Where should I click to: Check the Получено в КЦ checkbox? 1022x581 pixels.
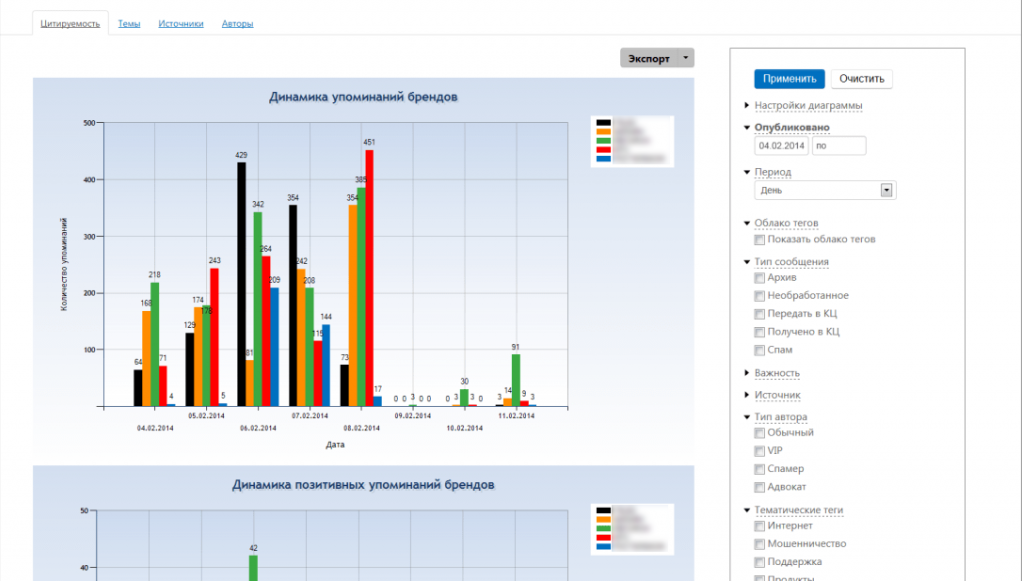(x=759, y=333)
